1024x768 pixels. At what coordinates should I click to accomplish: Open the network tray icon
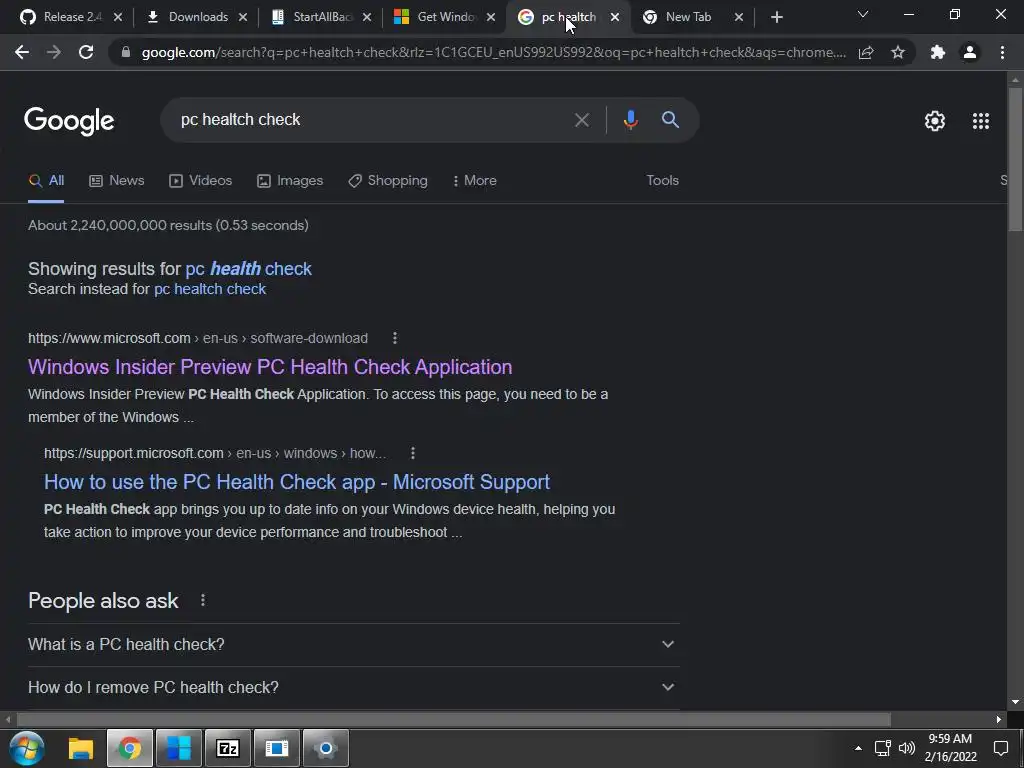click(x=883, y=748)
